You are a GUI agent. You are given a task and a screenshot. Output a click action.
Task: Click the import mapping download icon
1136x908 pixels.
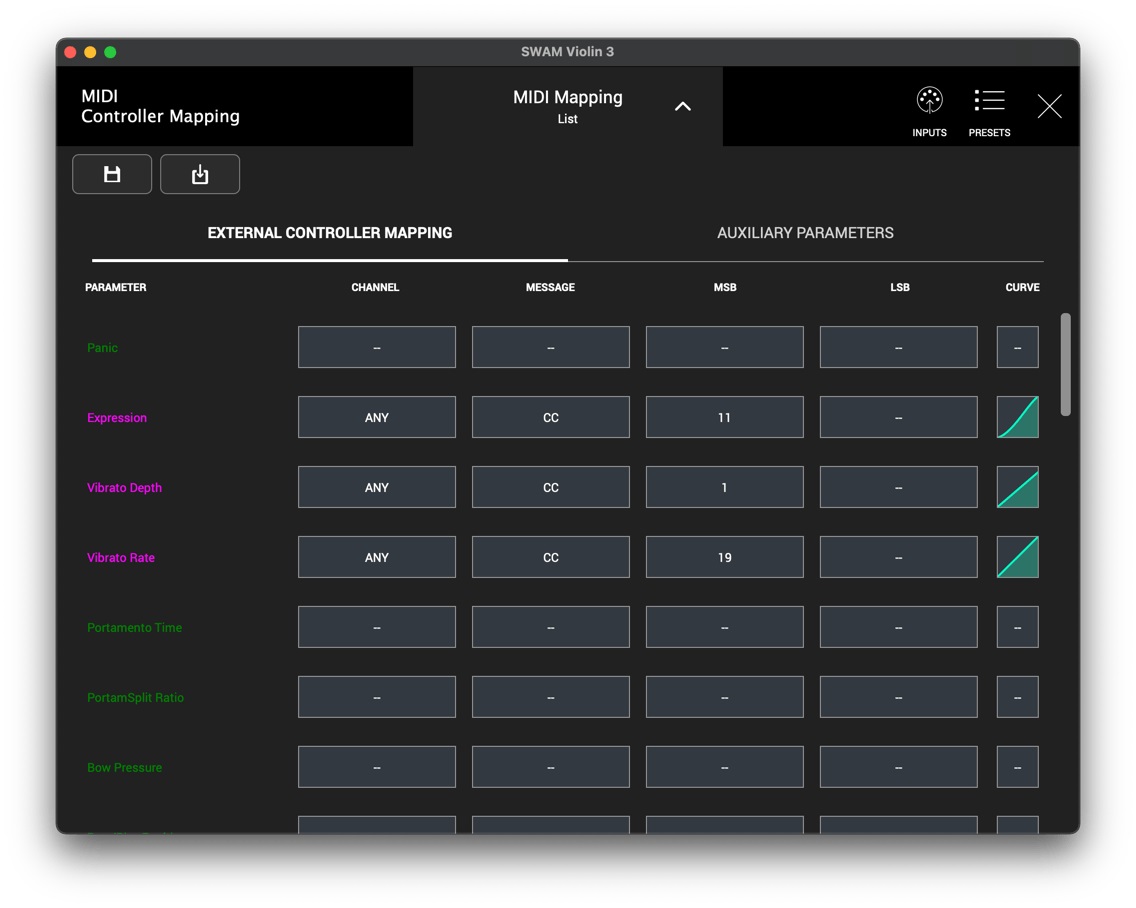point(200,174)
